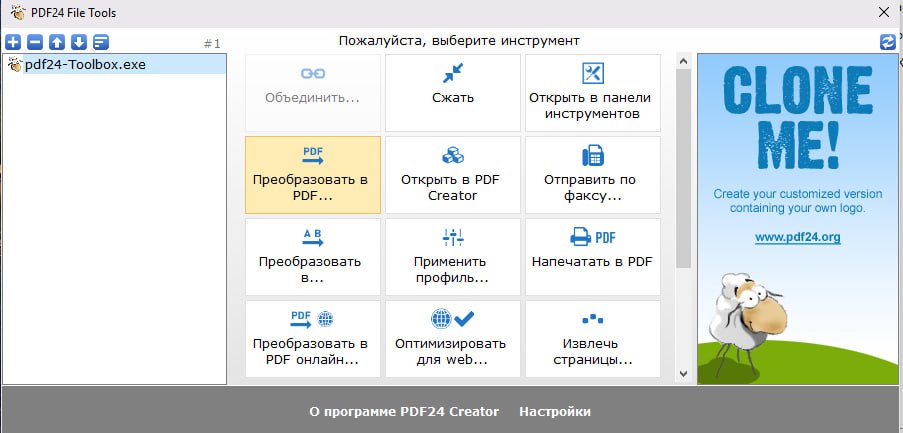Open Преобразовать в PDF tool
903x433 pixels.
[x=313, y=175]
